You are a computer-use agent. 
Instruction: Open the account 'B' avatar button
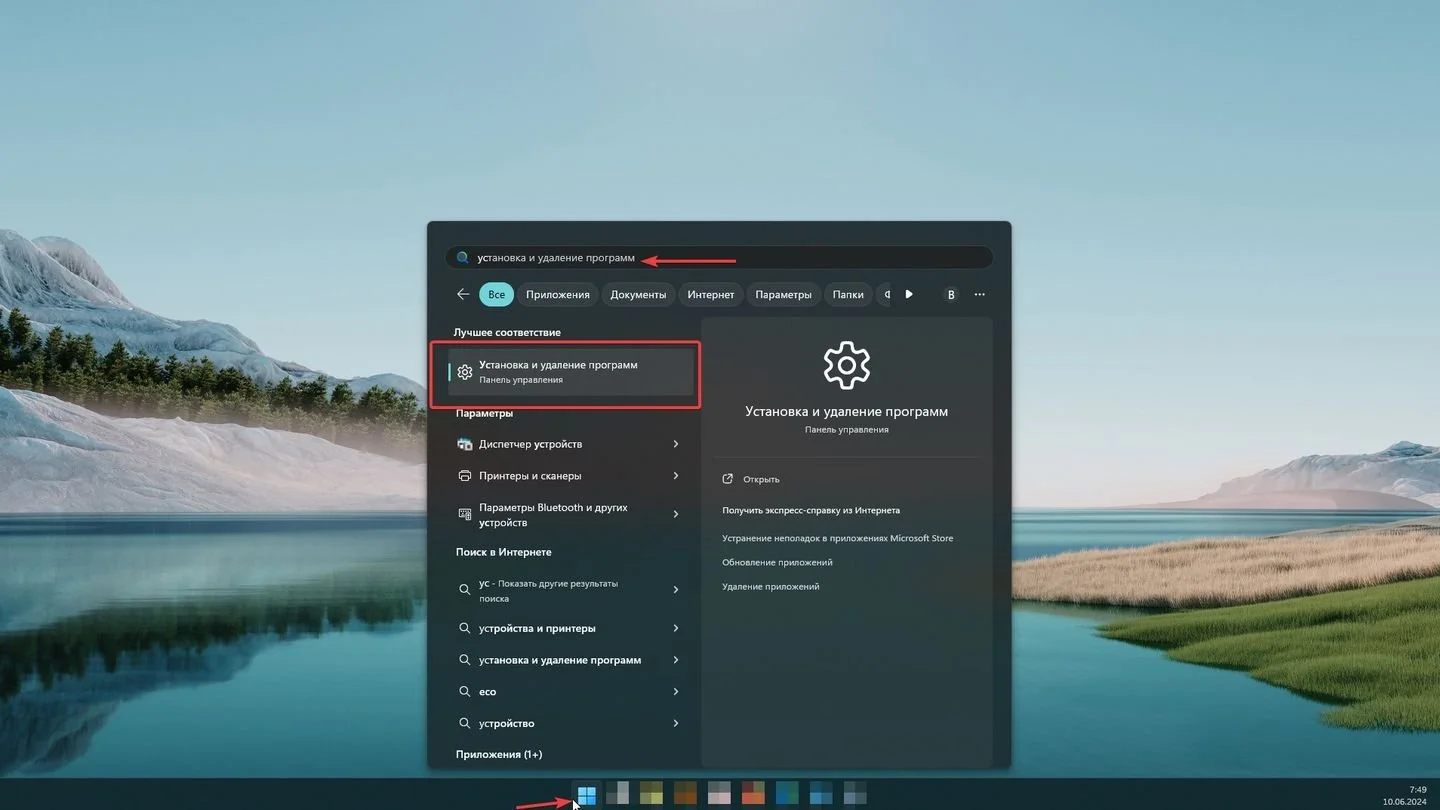(x=951, y=294)
